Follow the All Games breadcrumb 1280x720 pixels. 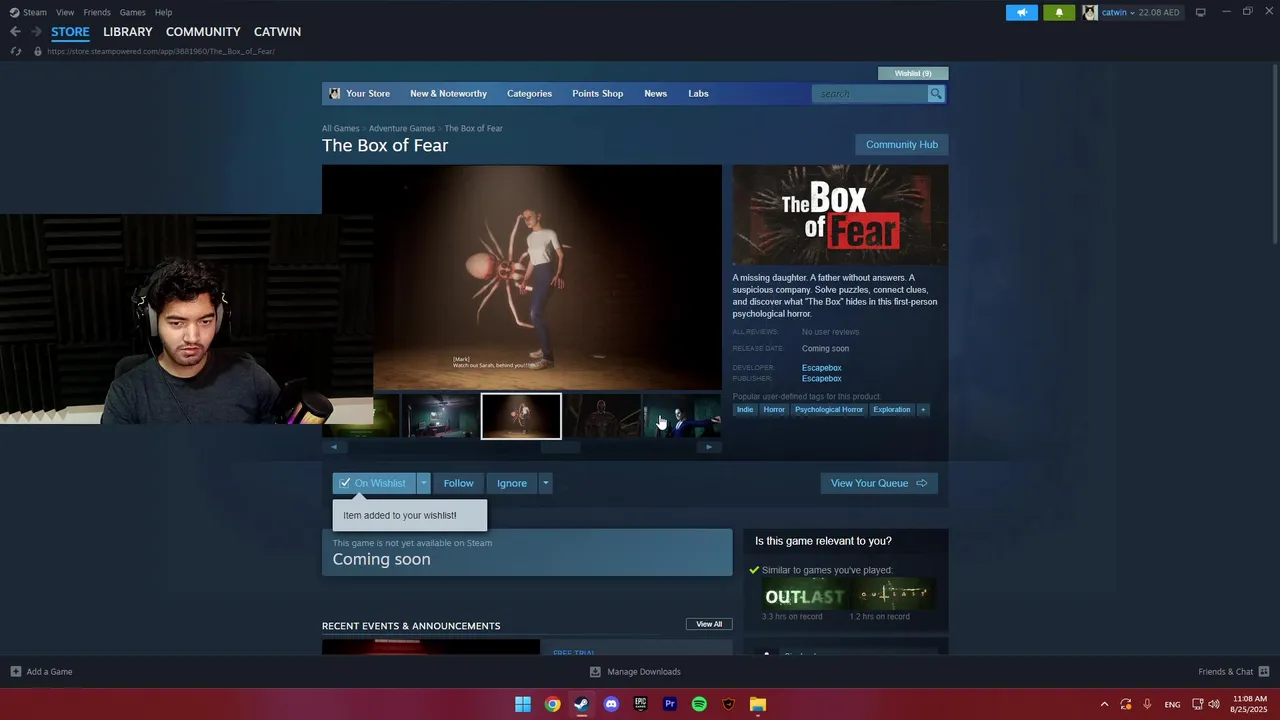click(x=340, y=128)
